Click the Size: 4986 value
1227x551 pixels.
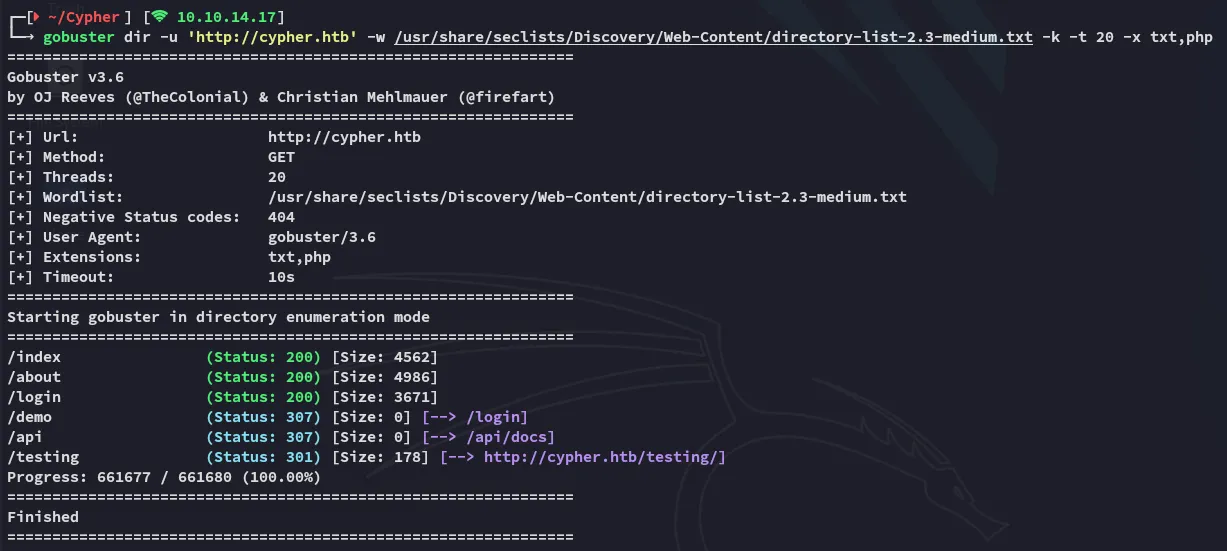[384, 377]
